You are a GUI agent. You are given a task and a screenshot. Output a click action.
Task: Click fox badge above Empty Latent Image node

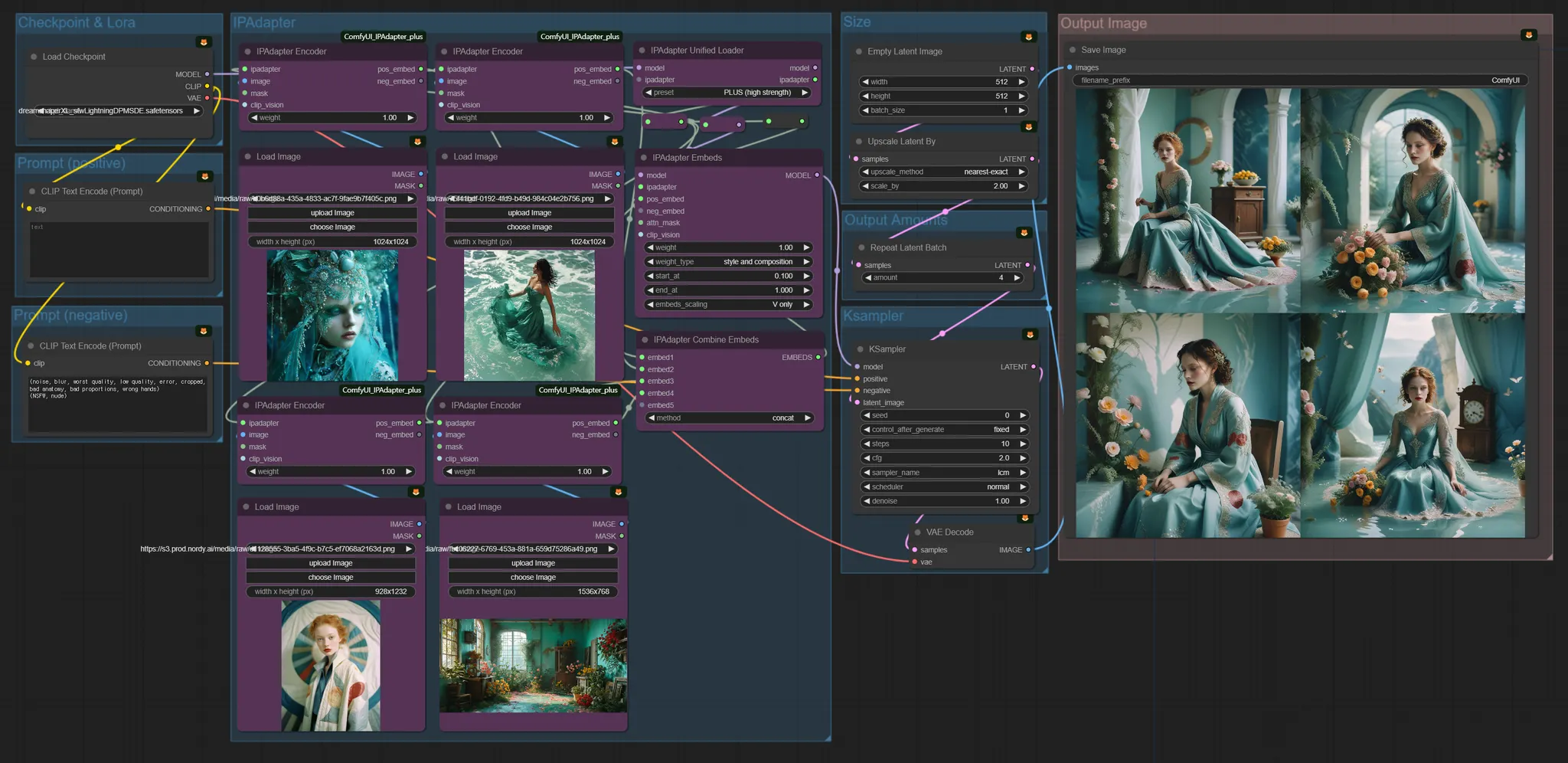[x=1028, y=37]
